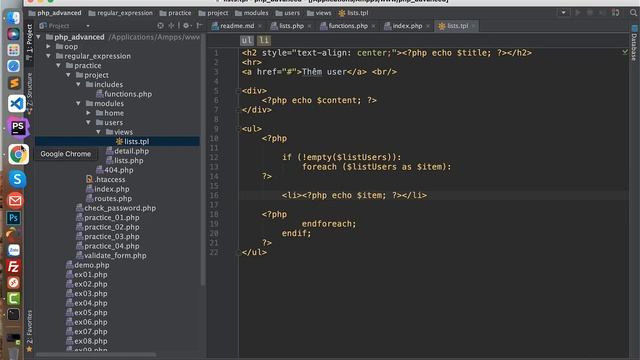Open PhpStorm from the dock
Viewport: 640px width, 360px height.
[x=18, y=127]
